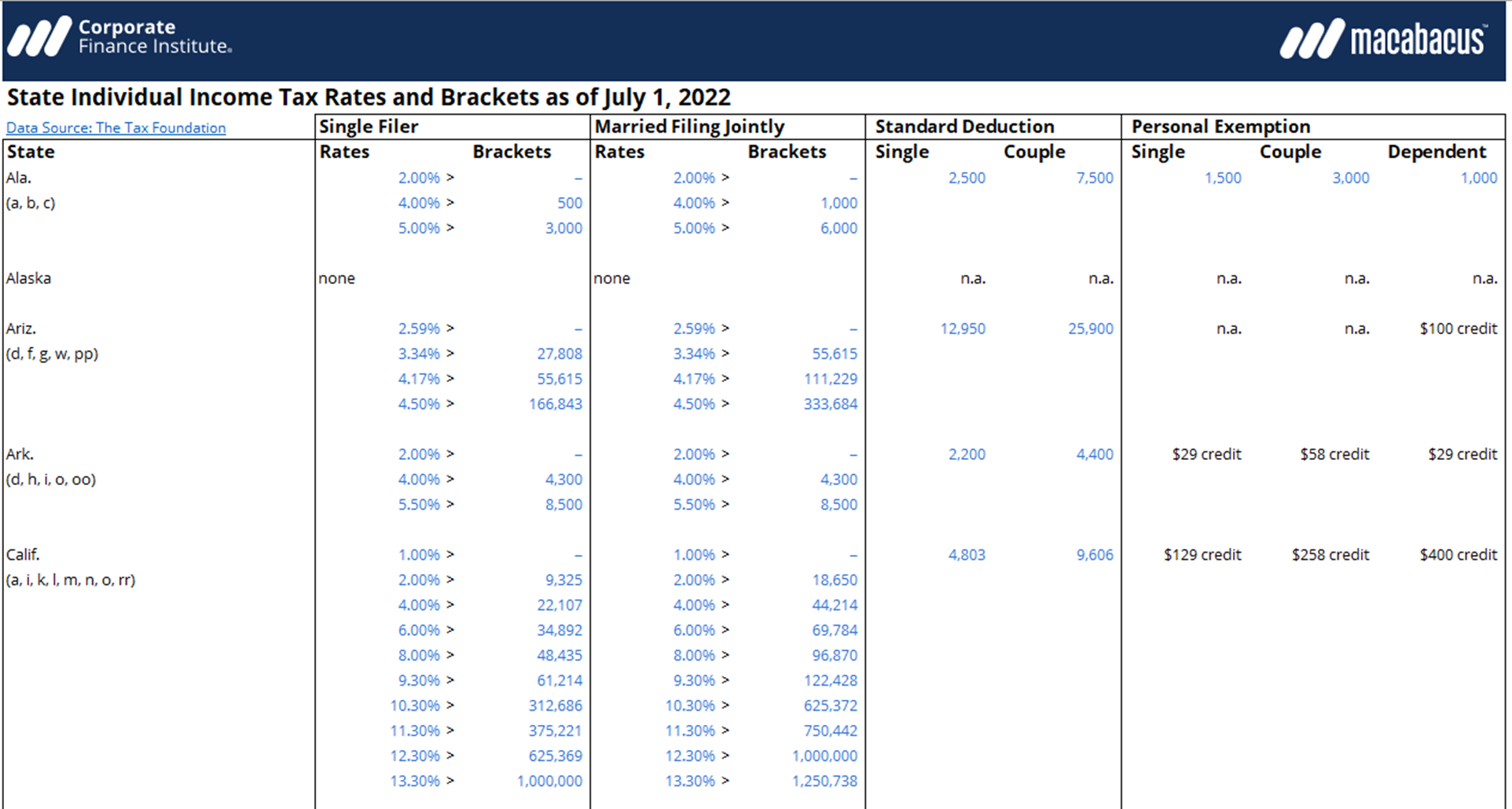Select the State column header cell

(x=31, y=152)
